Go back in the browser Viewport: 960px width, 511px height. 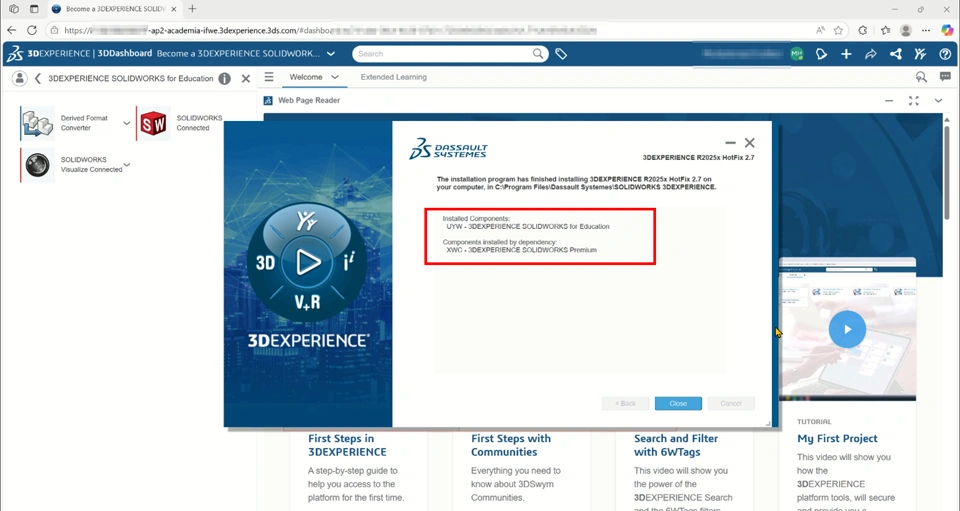(x=12, y=30)
